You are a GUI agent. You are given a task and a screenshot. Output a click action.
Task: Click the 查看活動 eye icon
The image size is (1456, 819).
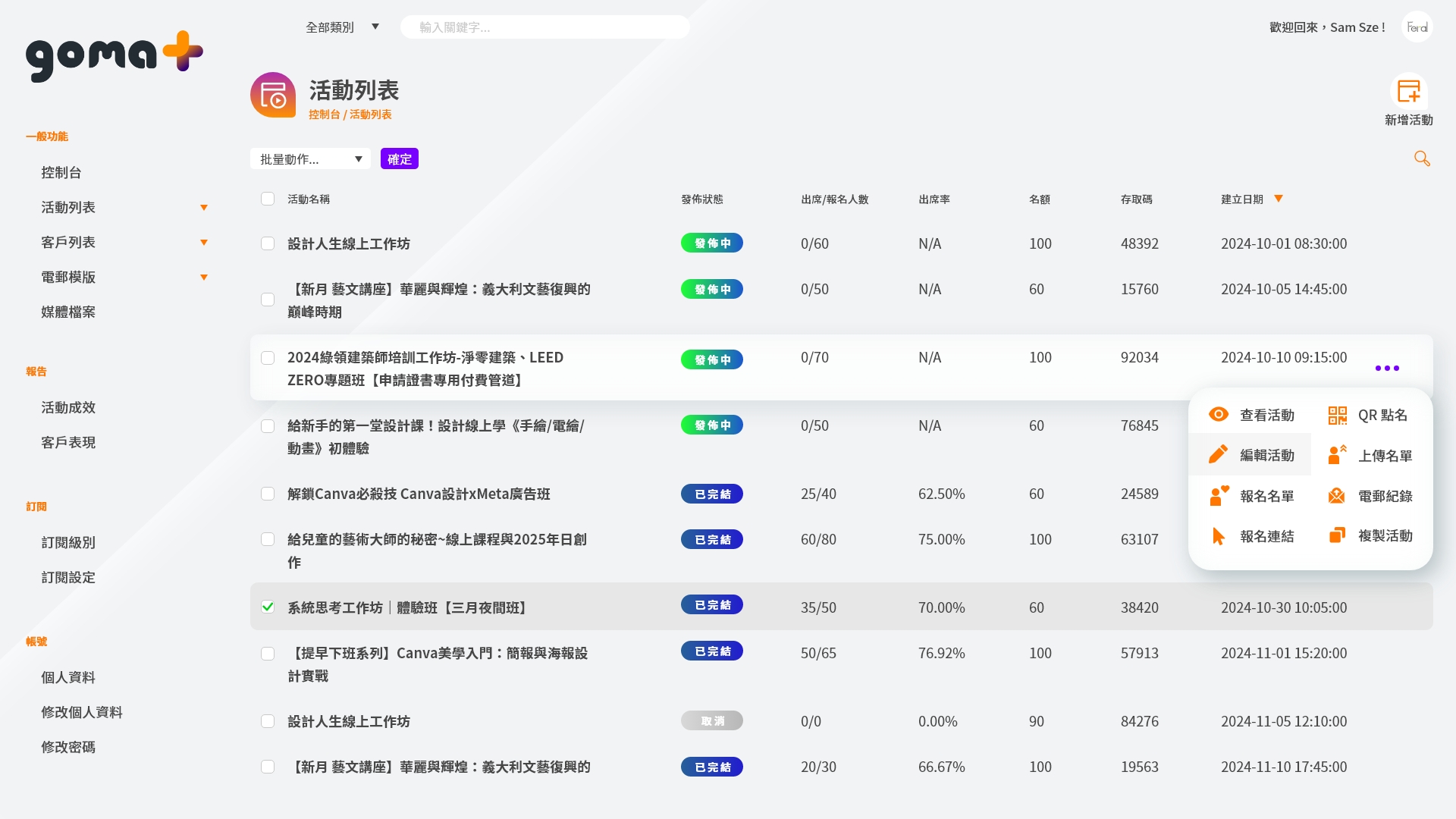(1219, 414)
